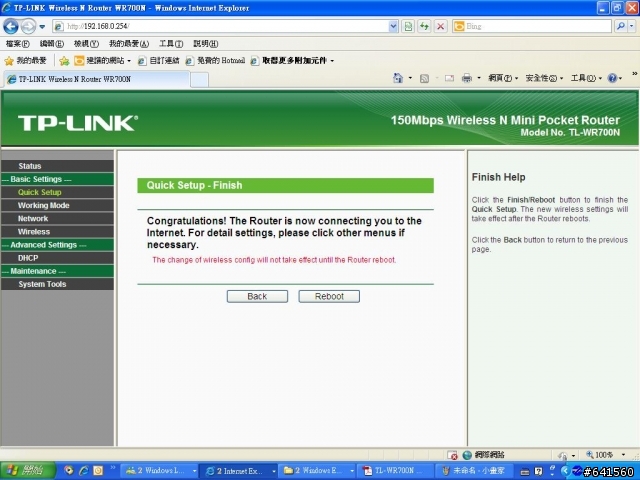The width and height of the screenshot is (640, 480).
Task: Open the 我的最愛(A) menu
Action: 129,44
